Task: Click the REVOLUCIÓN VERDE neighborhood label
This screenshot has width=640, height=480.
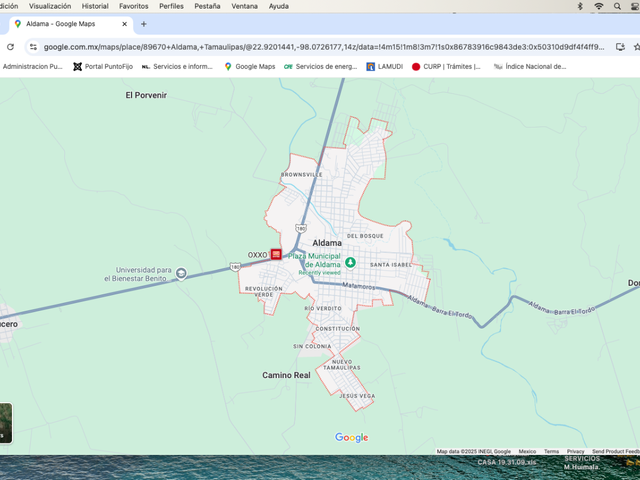Action: (264, 291)
